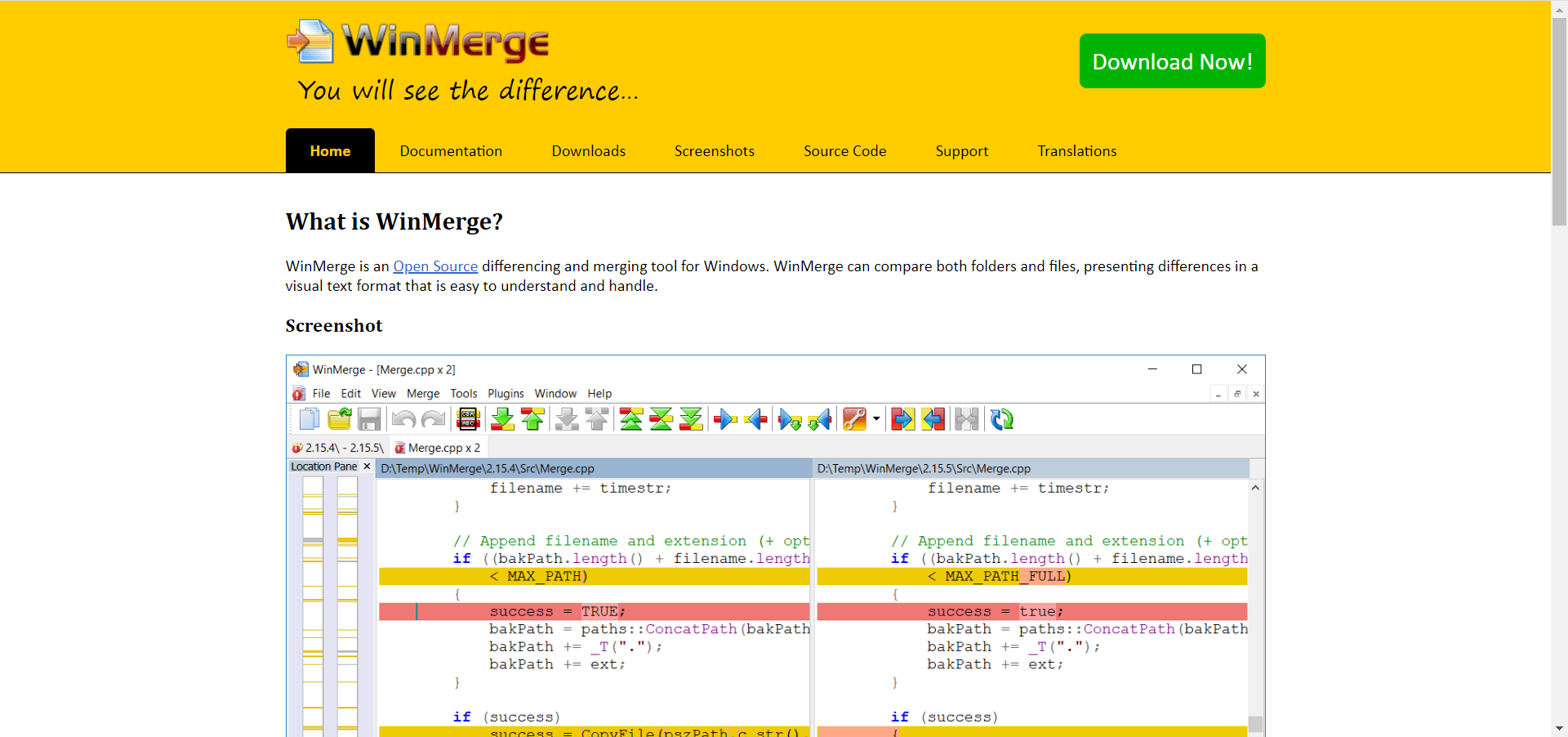
Task: Click the Undo arrow icon
Action: click(403, 419)
